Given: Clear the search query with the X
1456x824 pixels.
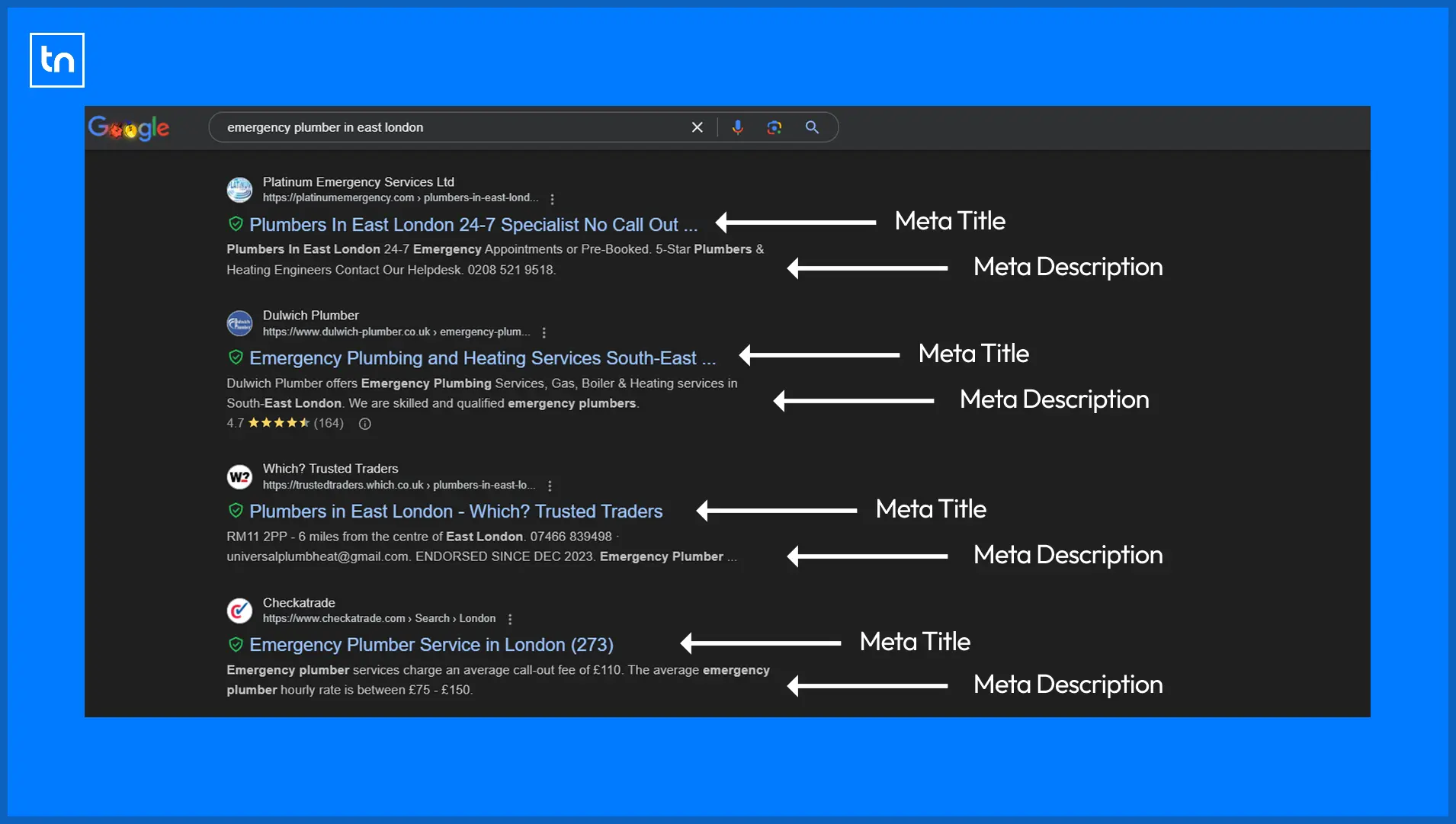Looking at the screenshot, I should [697, 127].
